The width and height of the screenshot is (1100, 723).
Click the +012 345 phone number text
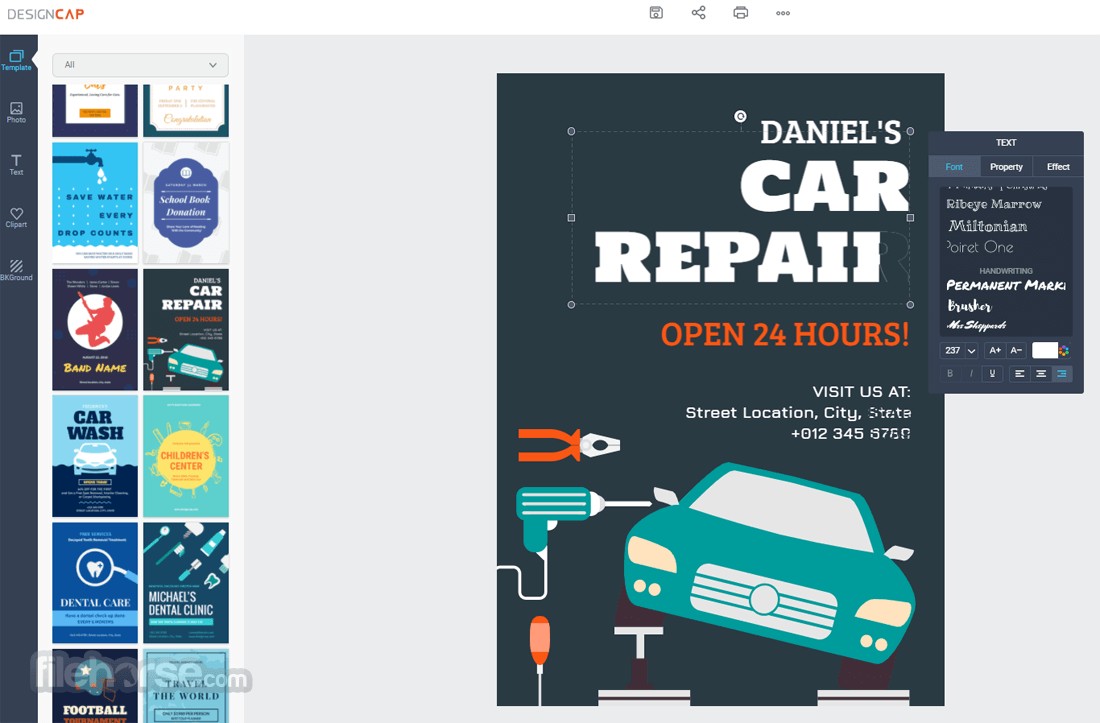click(851, 433)
